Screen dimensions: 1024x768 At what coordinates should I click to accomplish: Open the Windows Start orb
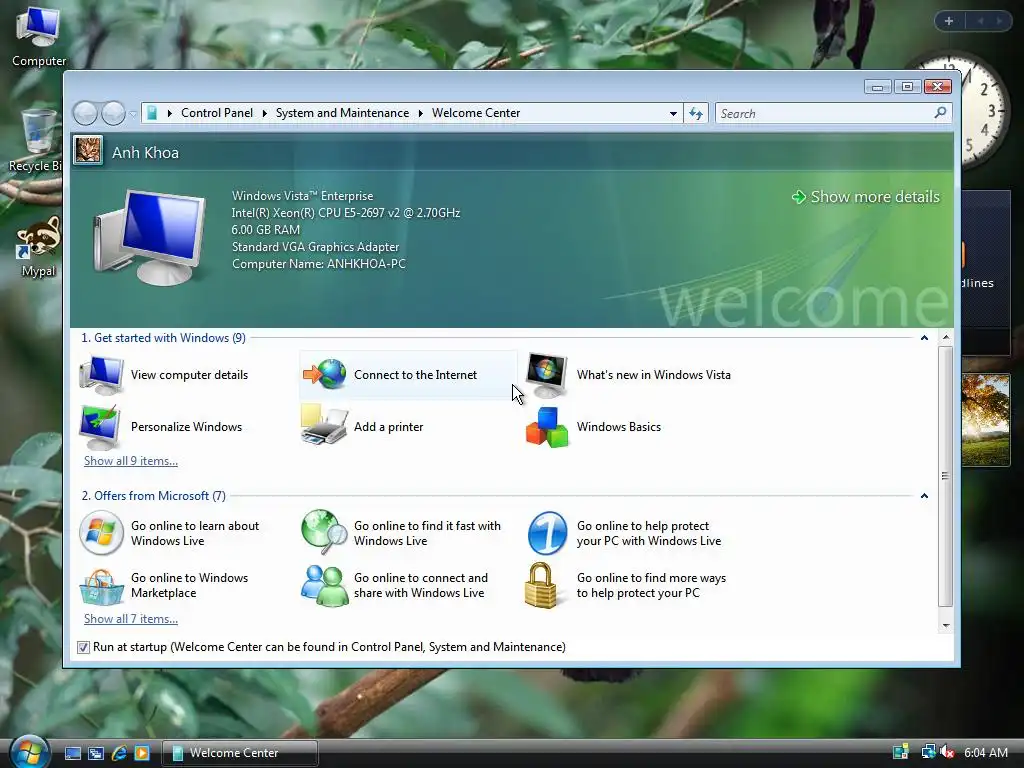(29, 752)
